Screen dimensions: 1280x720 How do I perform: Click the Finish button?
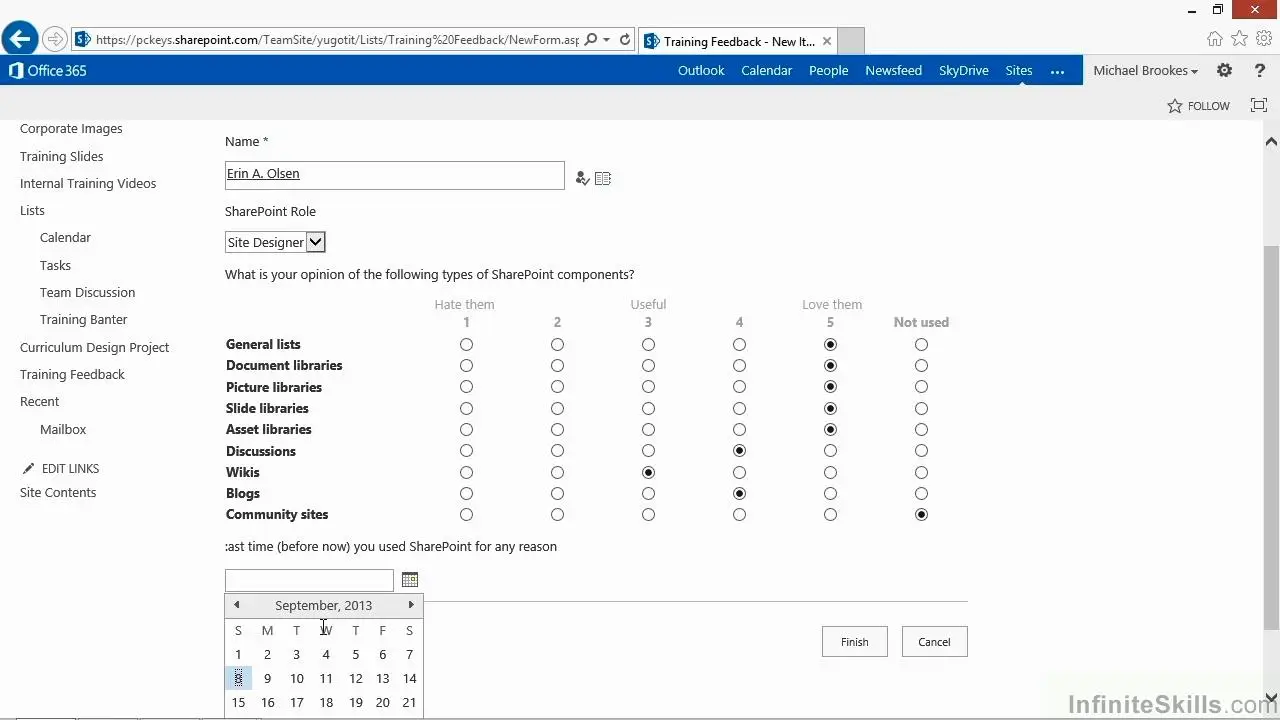pyautogui.click(x=855, y=642)
